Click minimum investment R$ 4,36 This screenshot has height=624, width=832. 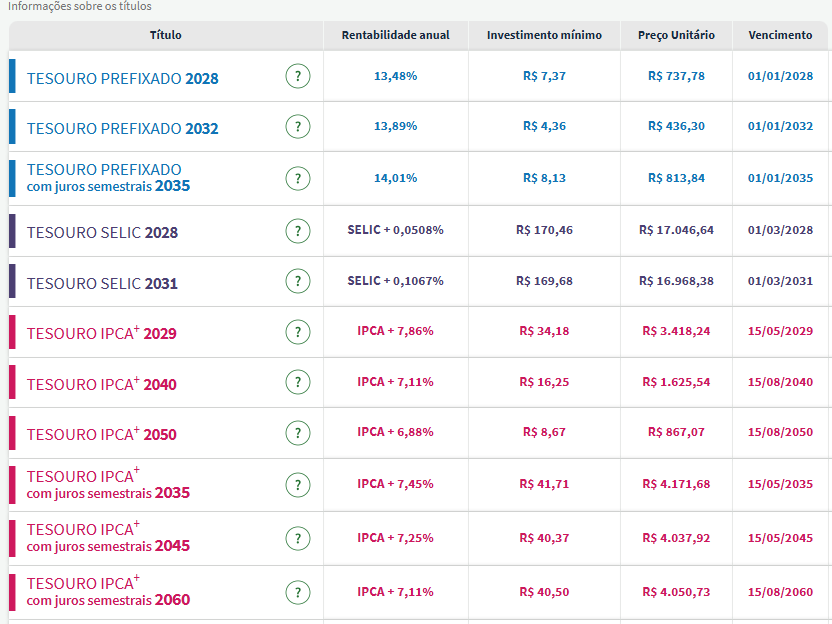[x=544, y=126]
